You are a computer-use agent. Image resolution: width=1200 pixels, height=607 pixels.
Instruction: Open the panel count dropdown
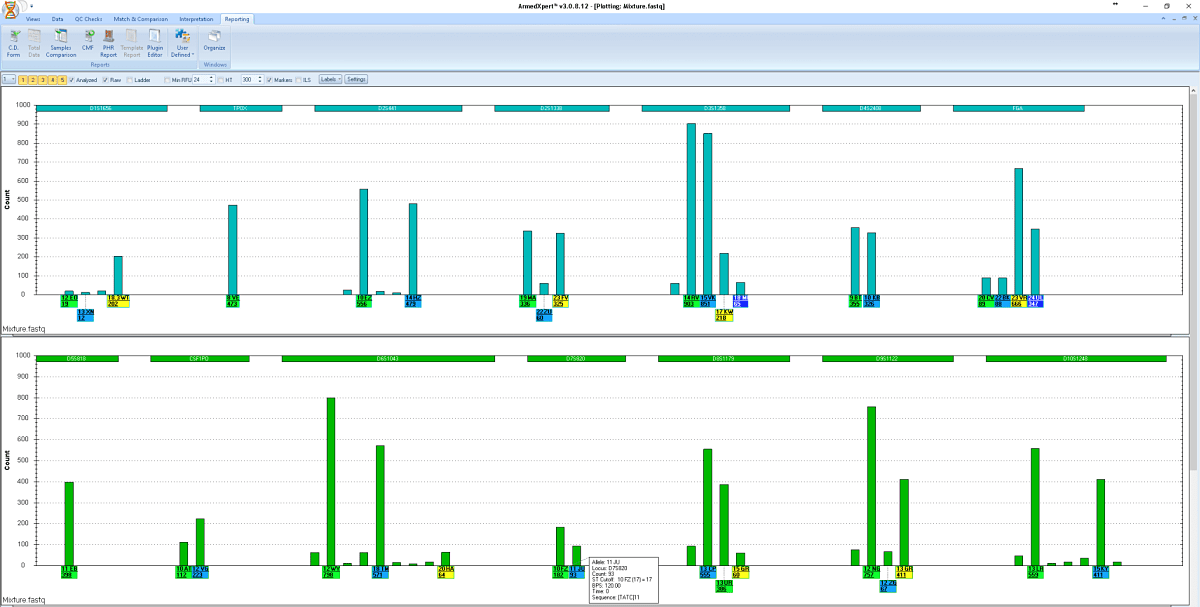[8, 79]
